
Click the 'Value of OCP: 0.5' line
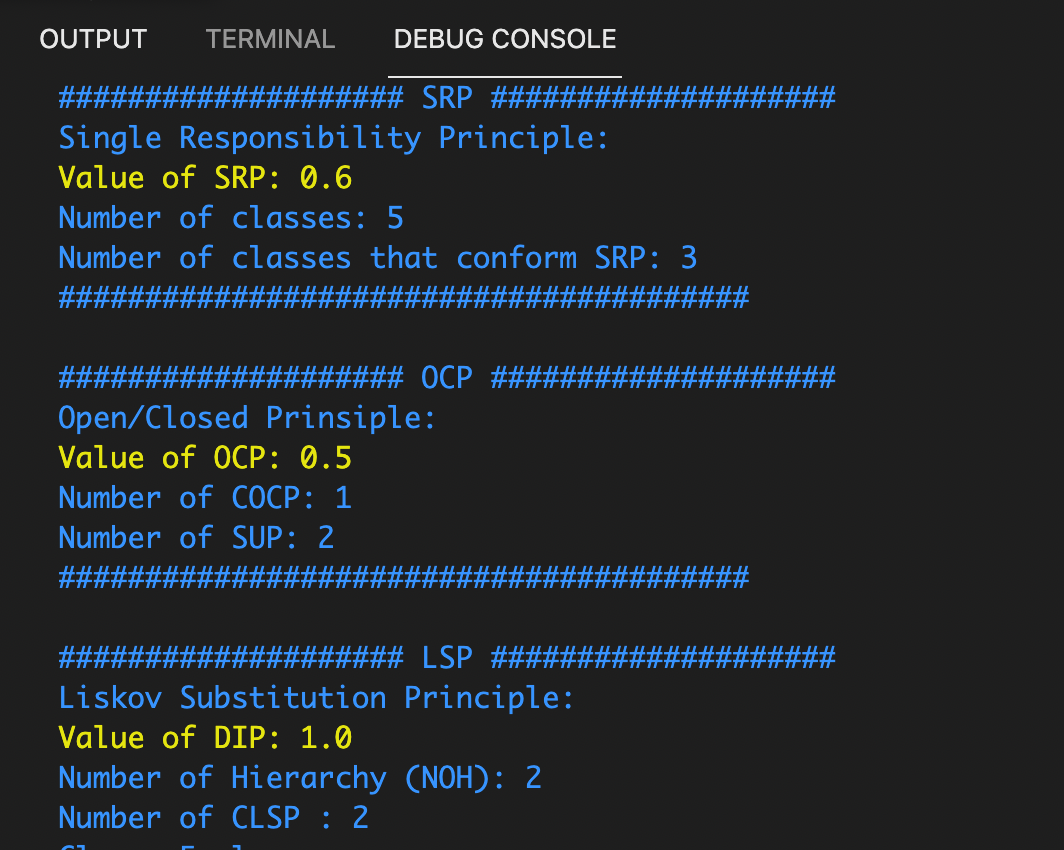click(x=205, y=459)
